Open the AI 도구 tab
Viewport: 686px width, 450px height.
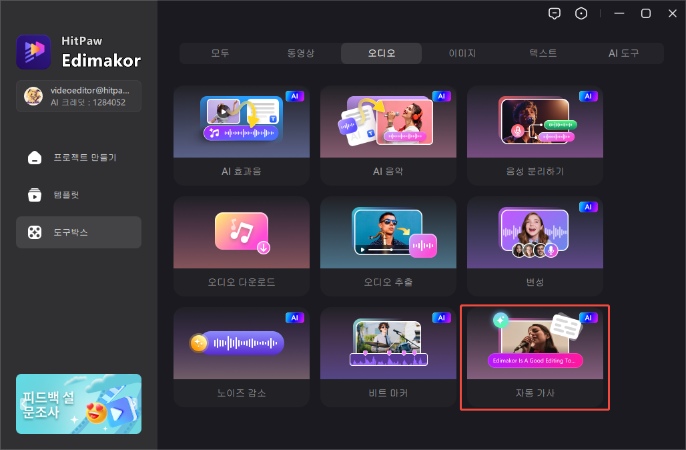tap(623, 53)
